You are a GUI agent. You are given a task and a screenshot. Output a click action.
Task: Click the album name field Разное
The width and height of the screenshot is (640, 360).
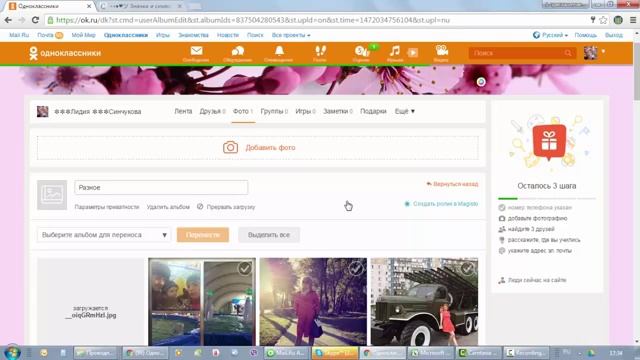click(x=161, y=187)
